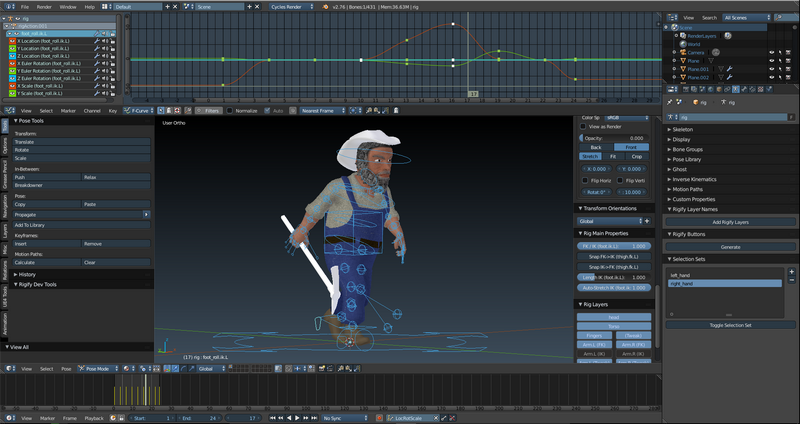Adjust the Length IK (foot.ik.L) slider
This screenshot has width=800, height=424.
(x=614, y=277)
